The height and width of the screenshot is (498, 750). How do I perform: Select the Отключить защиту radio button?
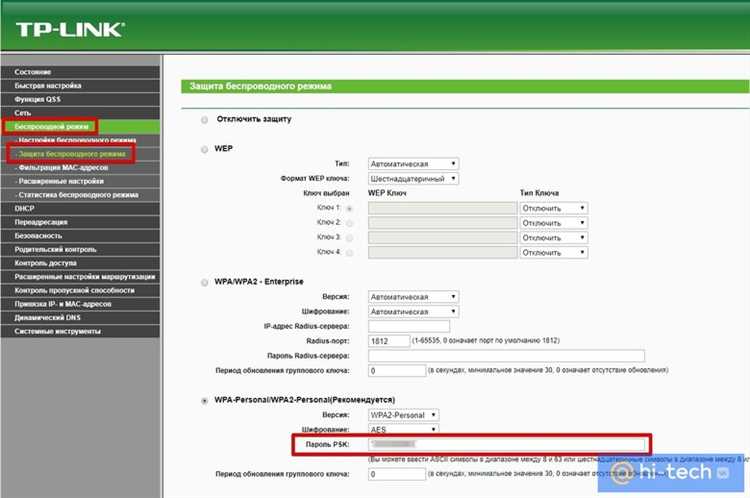click(204, 120)
